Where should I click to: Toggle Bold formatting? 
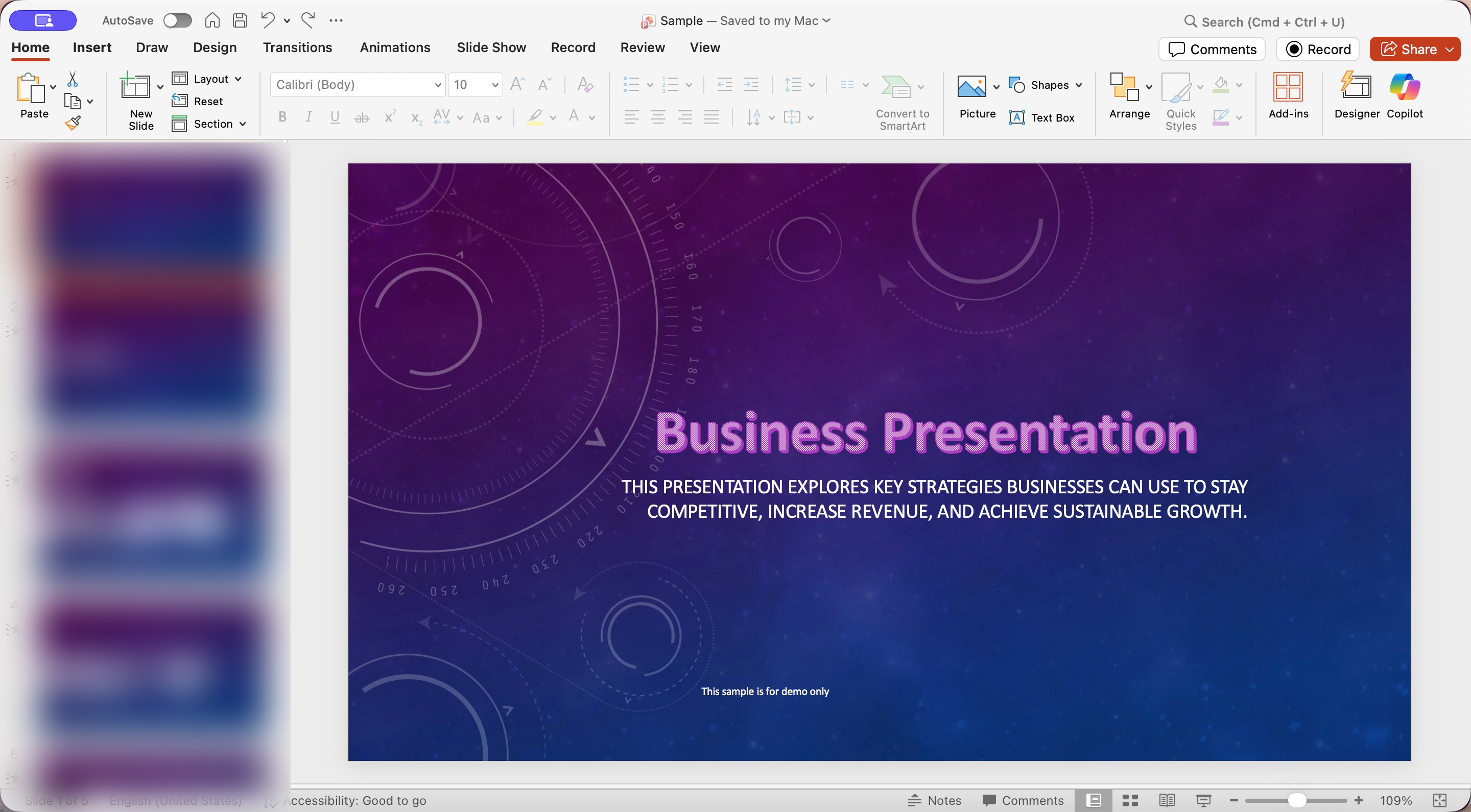click(x=282, y=117)
